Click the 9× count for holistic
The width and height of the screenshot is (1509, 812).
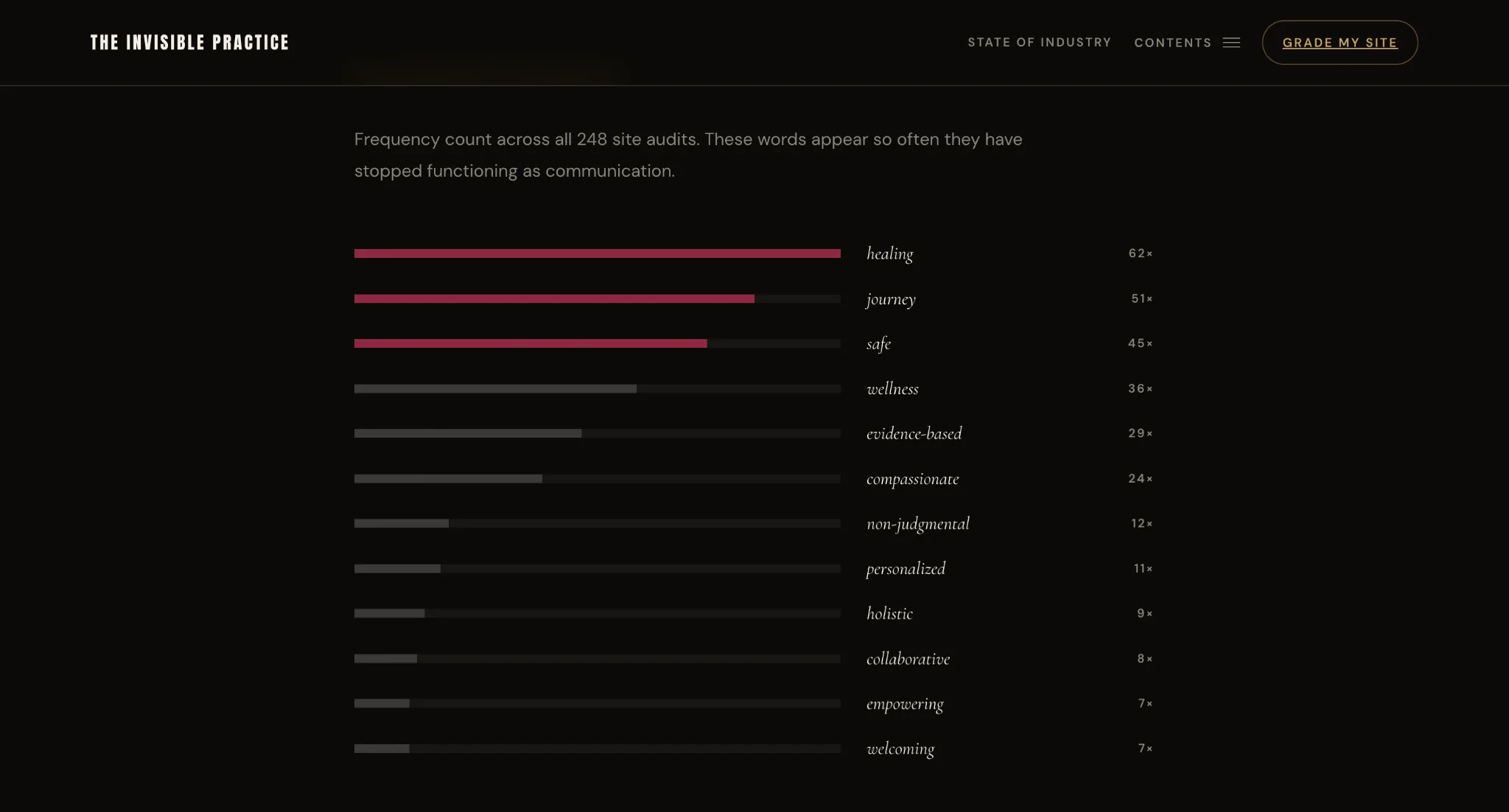click(x=1144, y=614)
